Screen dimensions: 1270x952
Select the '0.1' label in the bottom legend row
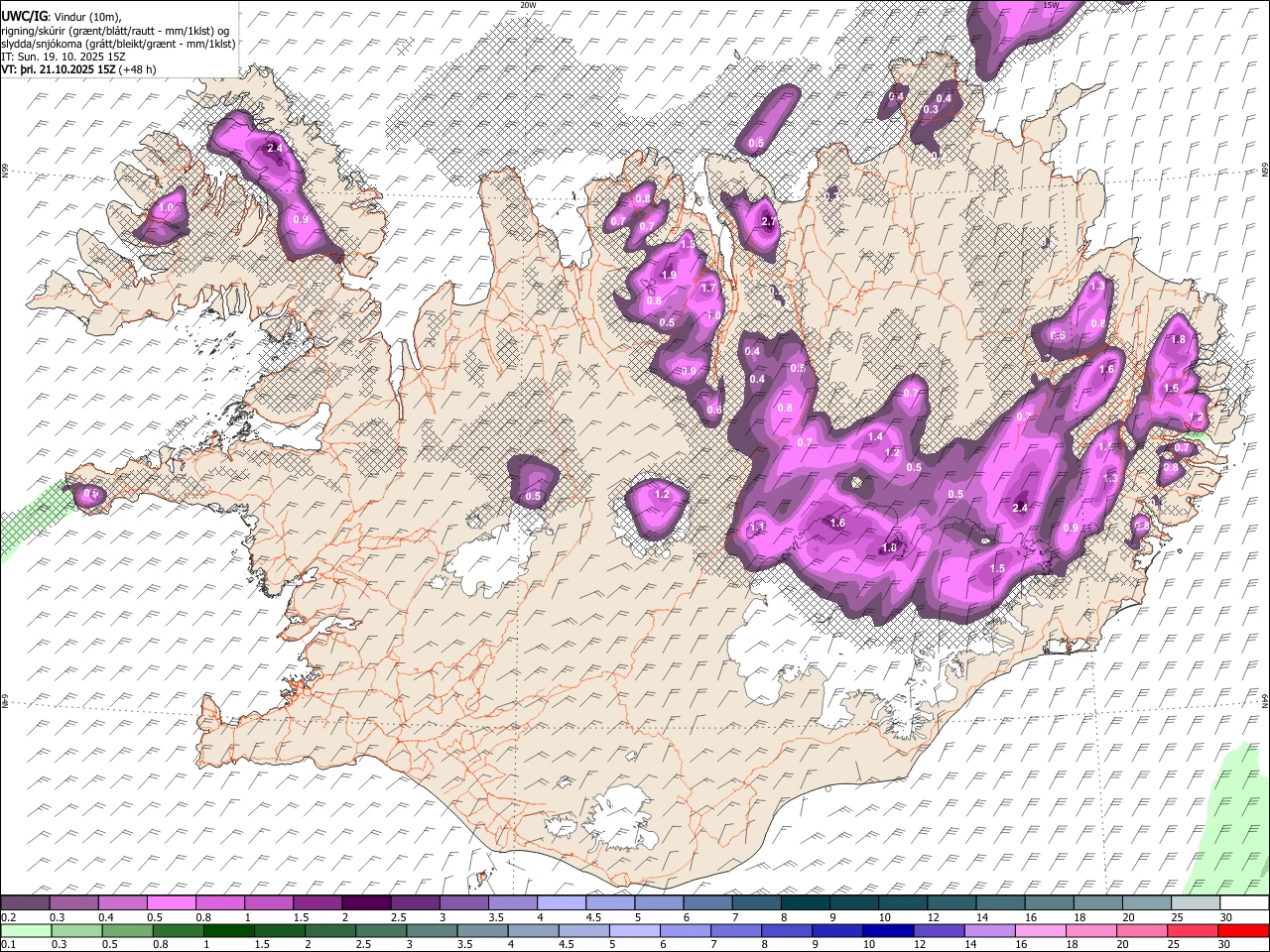(x=8, y=945)
